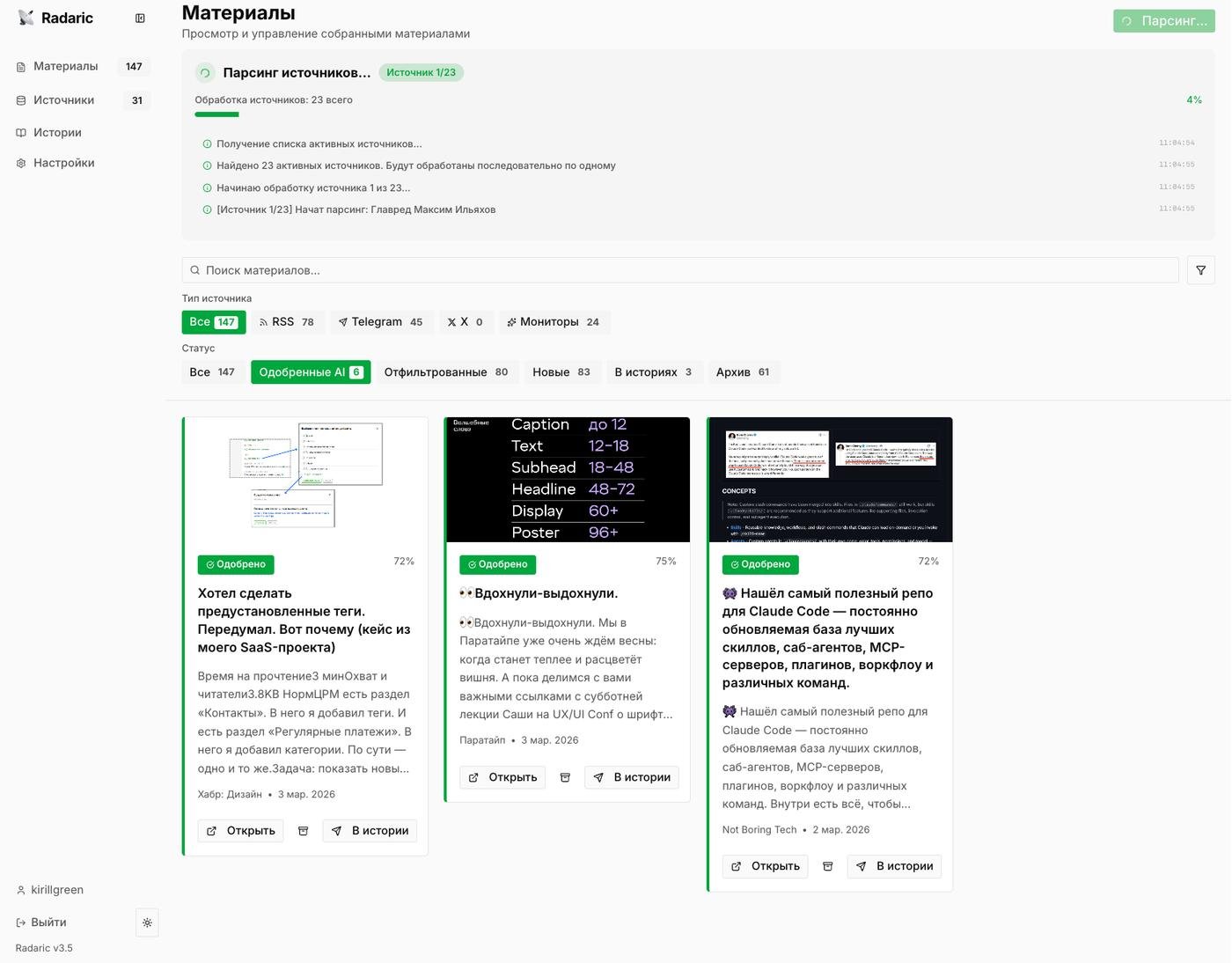Focus the Поиск материалов search field
The width and height of the screenshot is (1232, 963).
(x=679, y=270)
